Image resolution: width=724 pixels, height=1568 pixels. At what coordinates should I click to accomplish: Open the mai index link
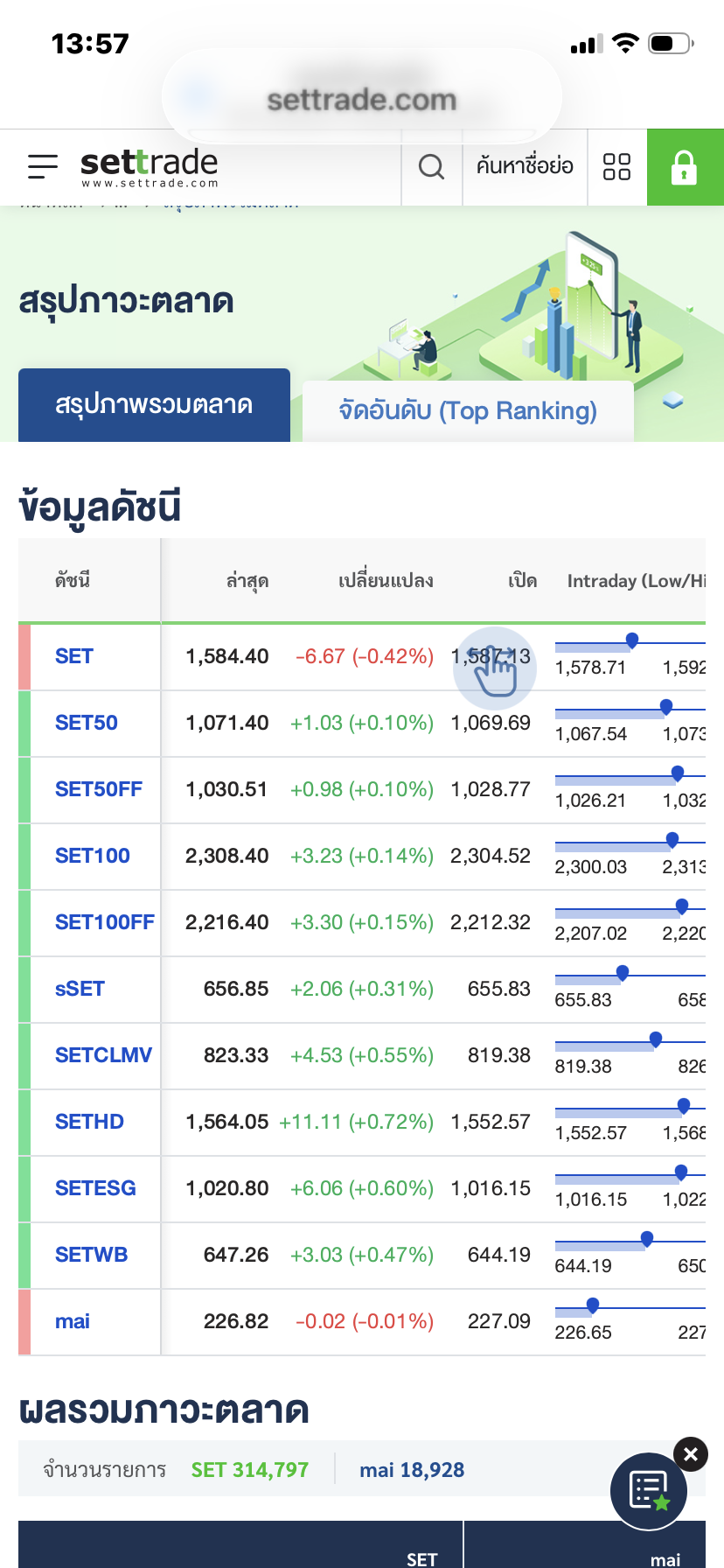pyautogui.click(x=73, y=1321)
